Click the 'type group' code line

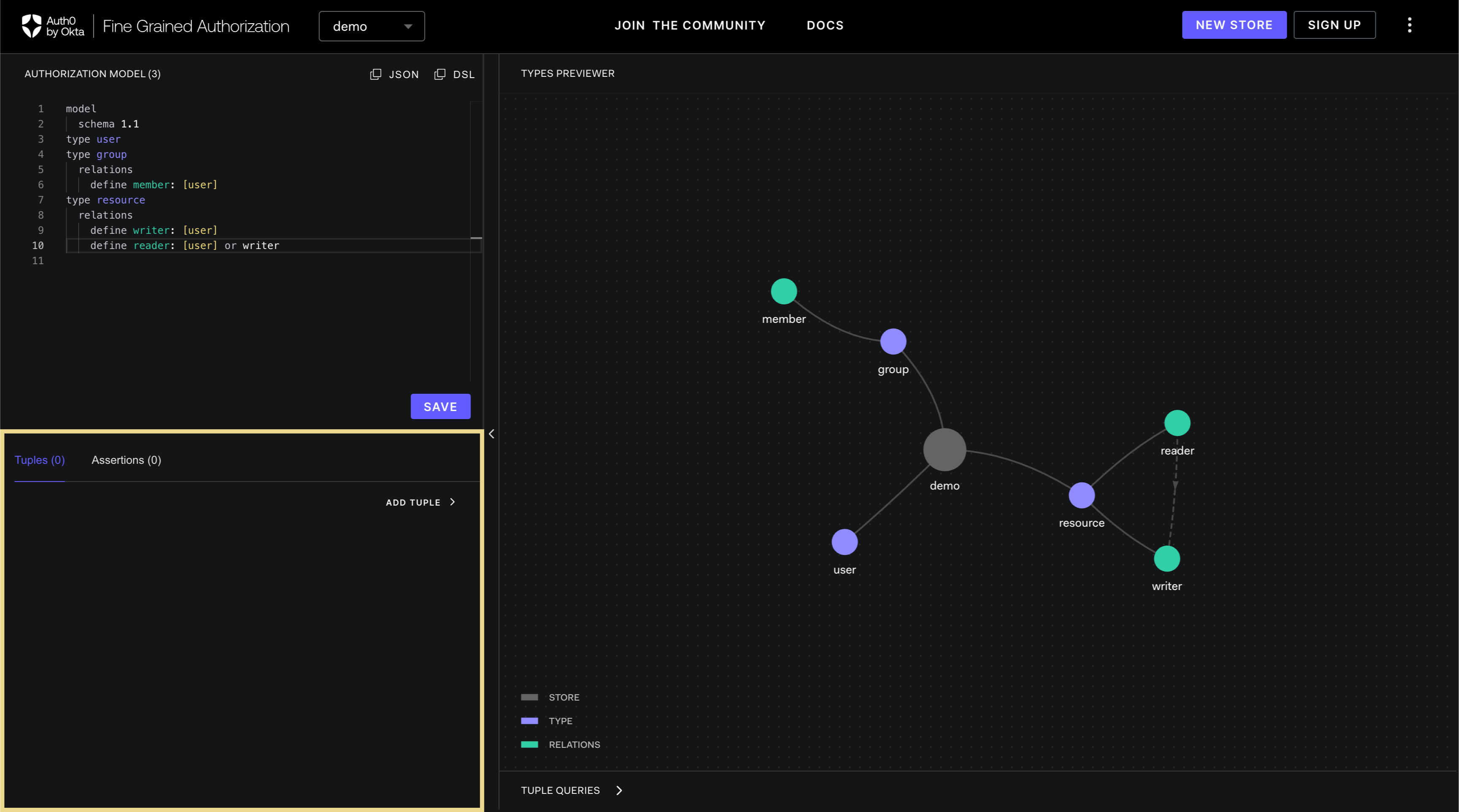pos(96,154)
